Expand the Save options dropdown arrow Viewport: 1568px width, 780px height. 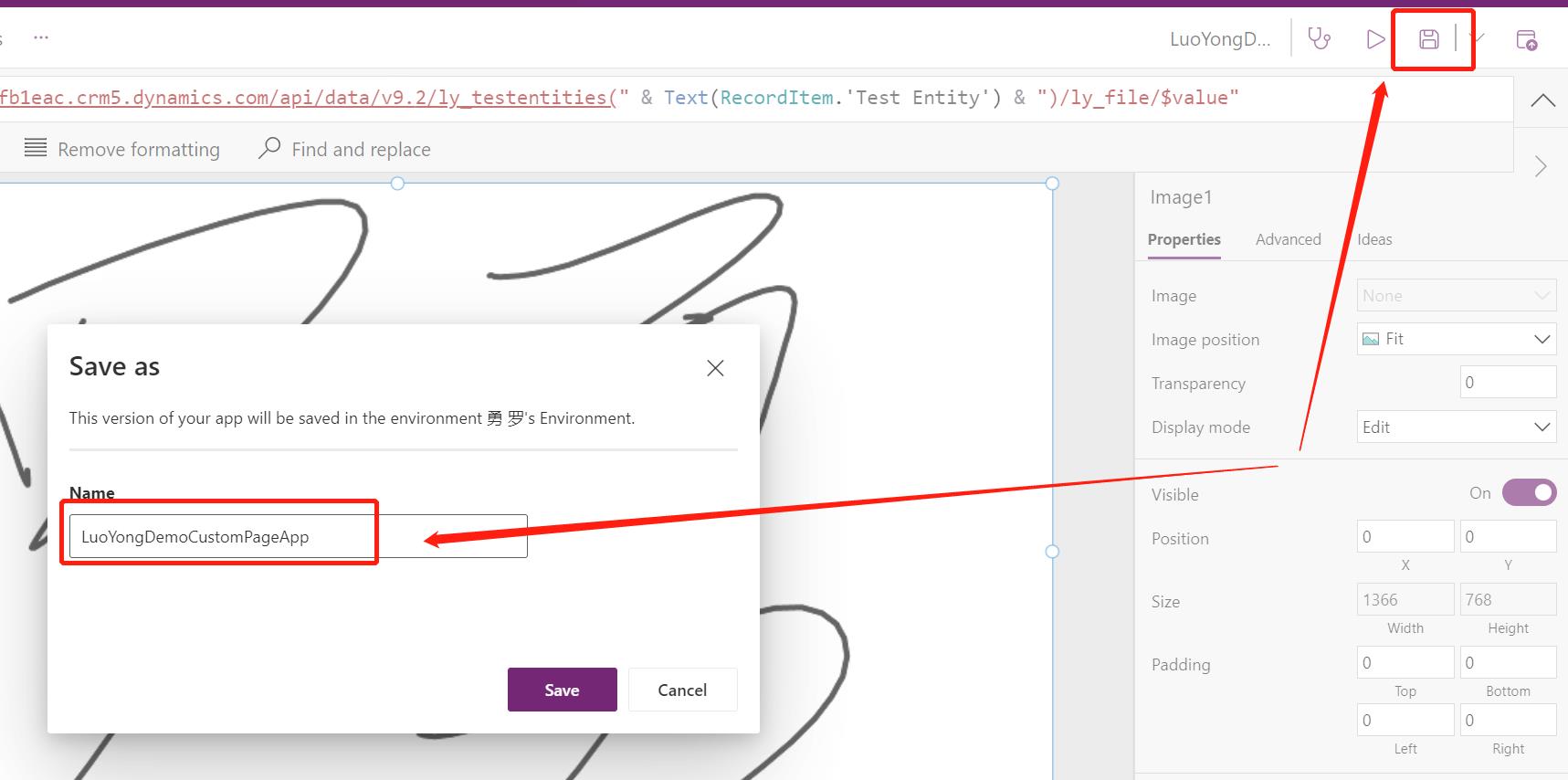click(1478, 38)
